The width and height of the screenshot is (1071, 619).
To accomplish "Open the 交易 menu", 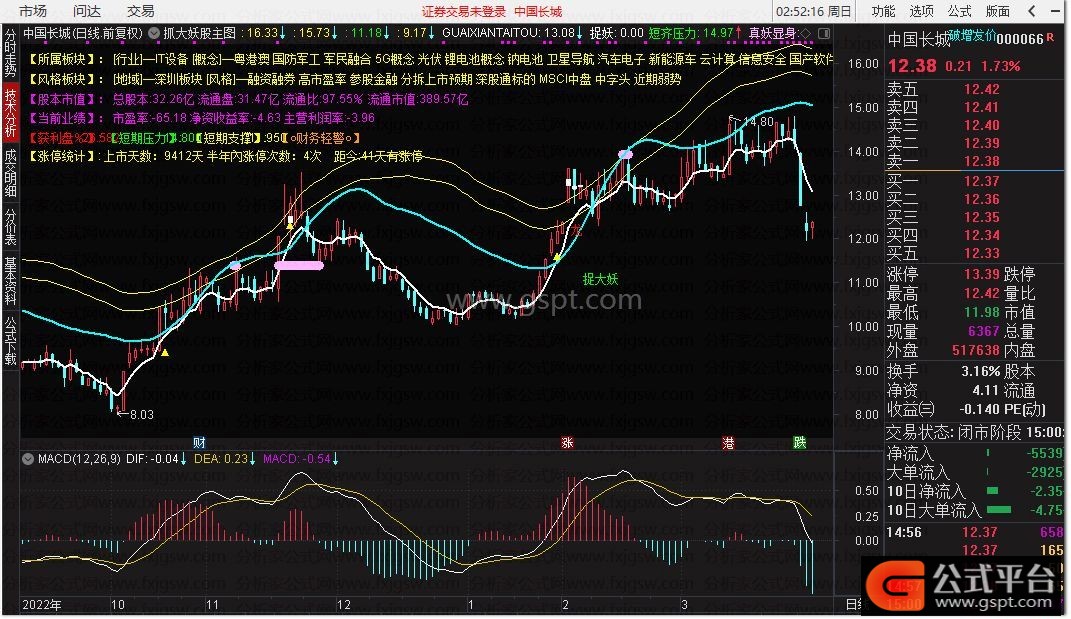I will click(x=141, y=11).
